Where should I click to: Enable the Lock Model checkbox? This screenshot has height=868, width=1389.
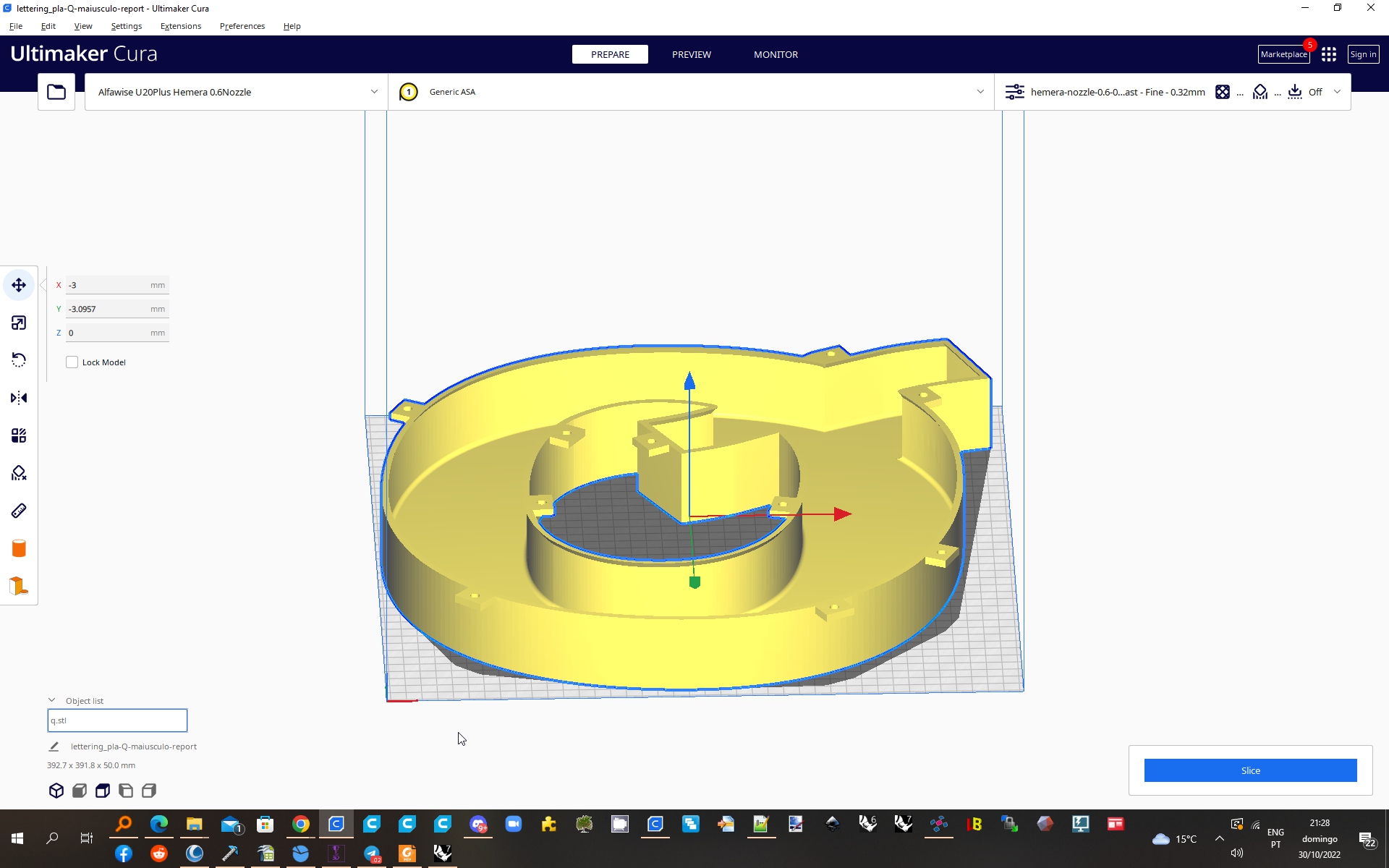point(72,362)
